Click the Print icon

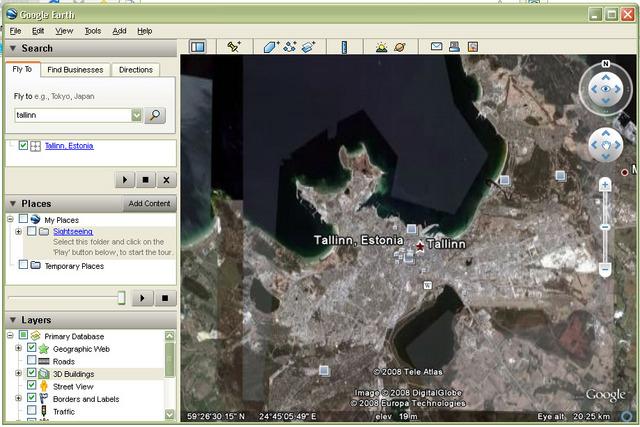click(454, 47)
